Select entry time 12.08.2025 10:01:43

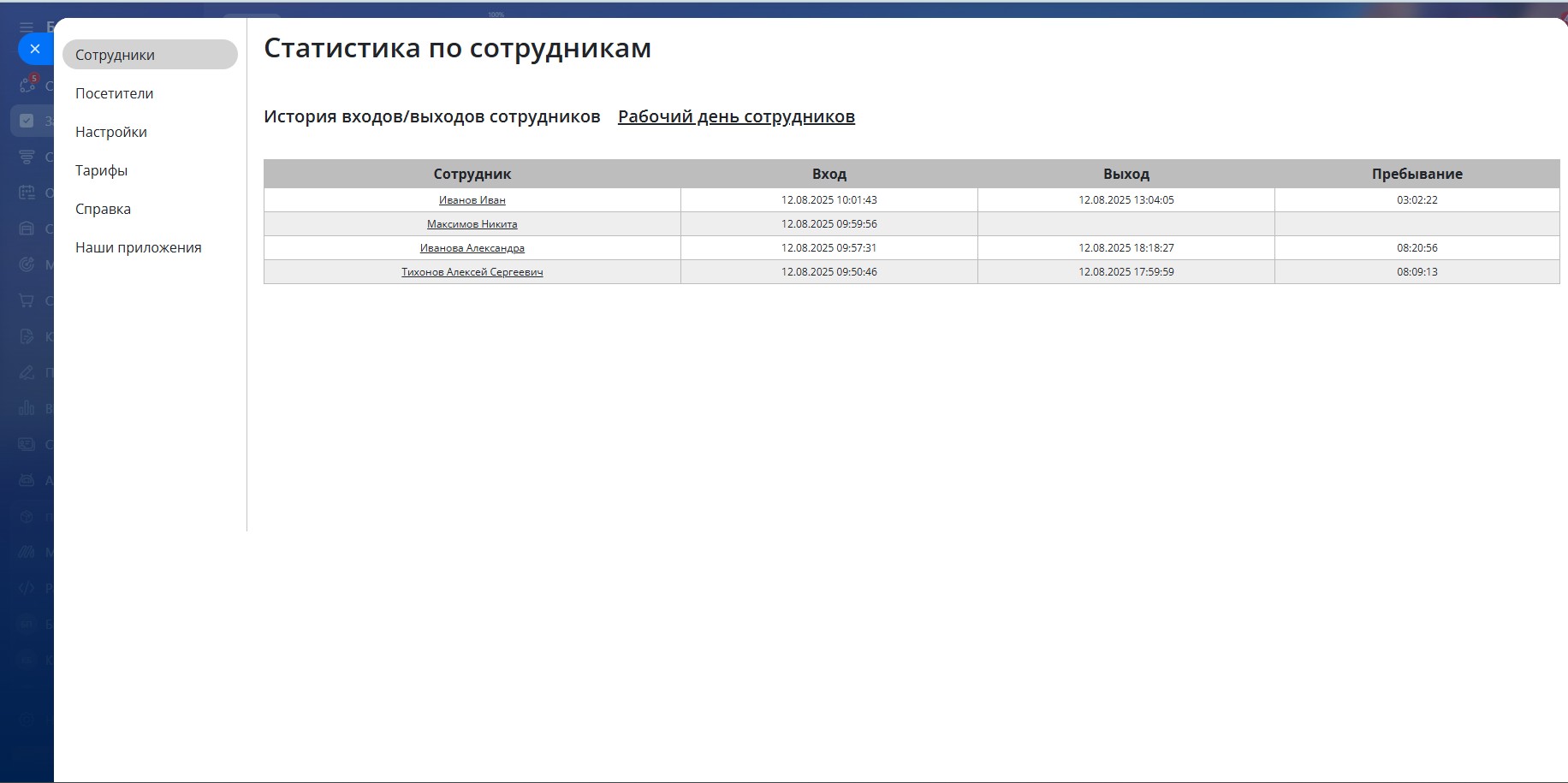pyautogui.click(x=829, y=200)
